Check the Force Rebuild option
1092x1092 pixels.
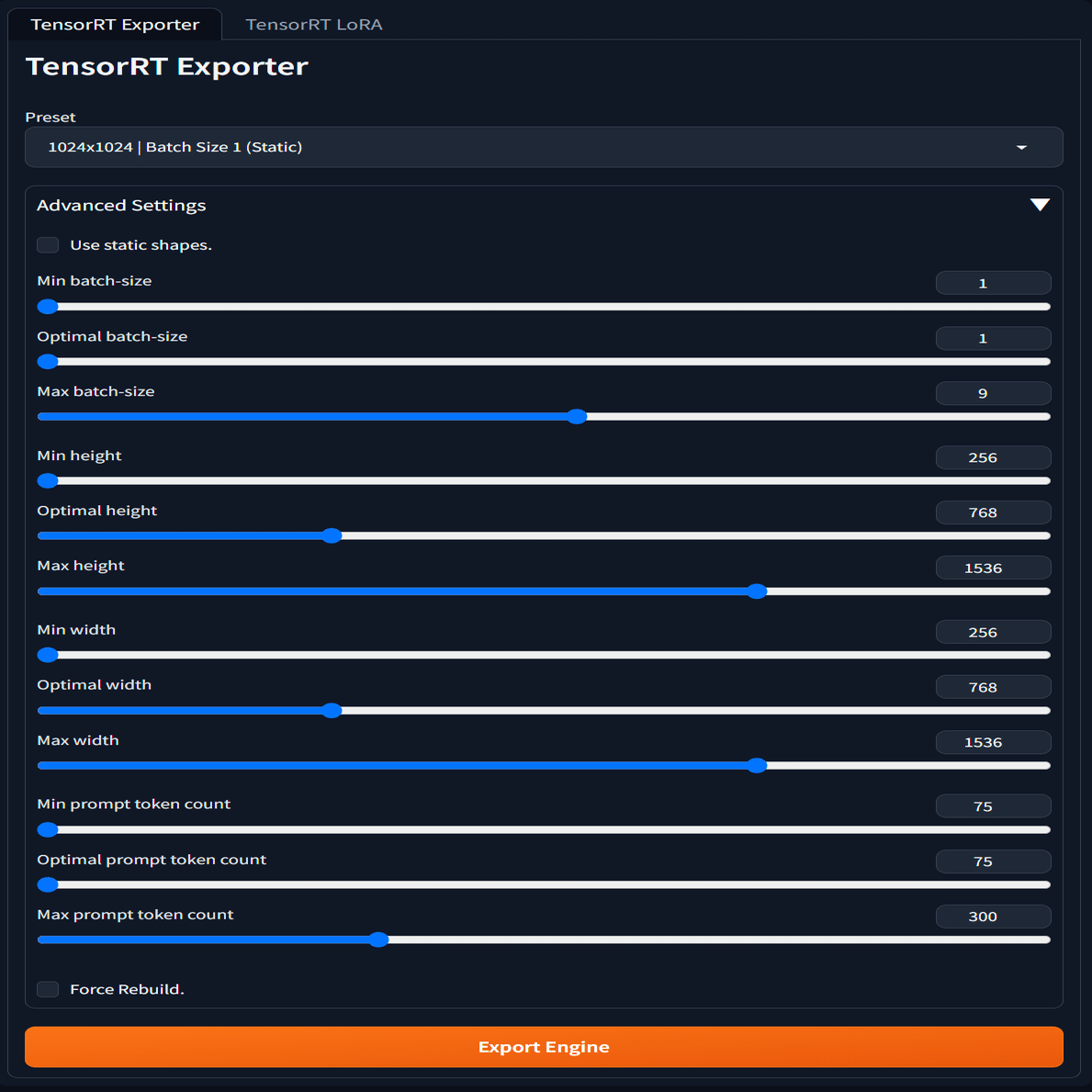(47, 989)
